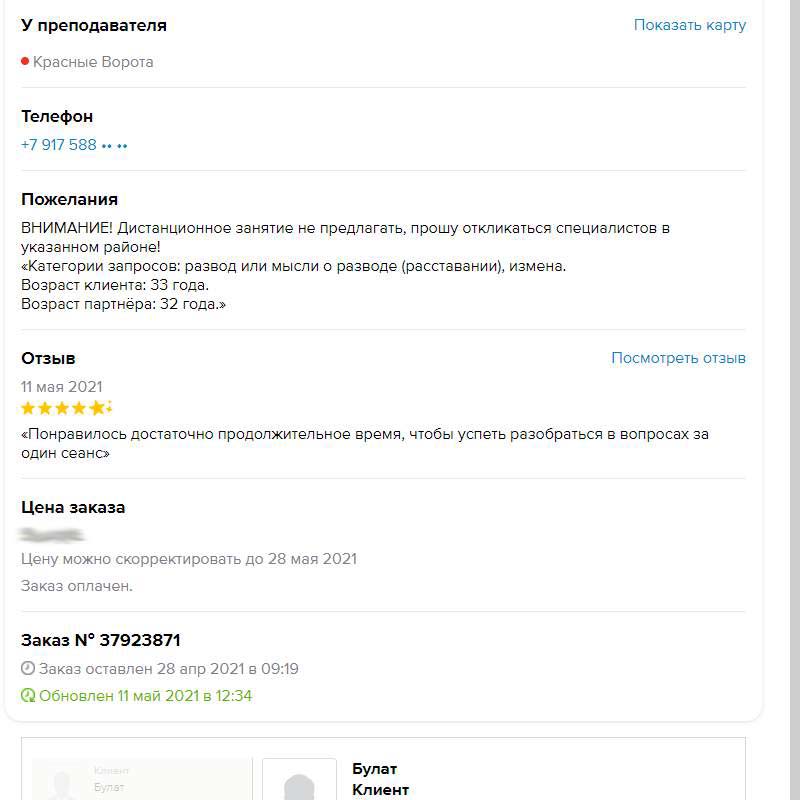Click the clock icon beside the order creation date
Viewport: 800px width, 800px height.
[x=28, y=670]
